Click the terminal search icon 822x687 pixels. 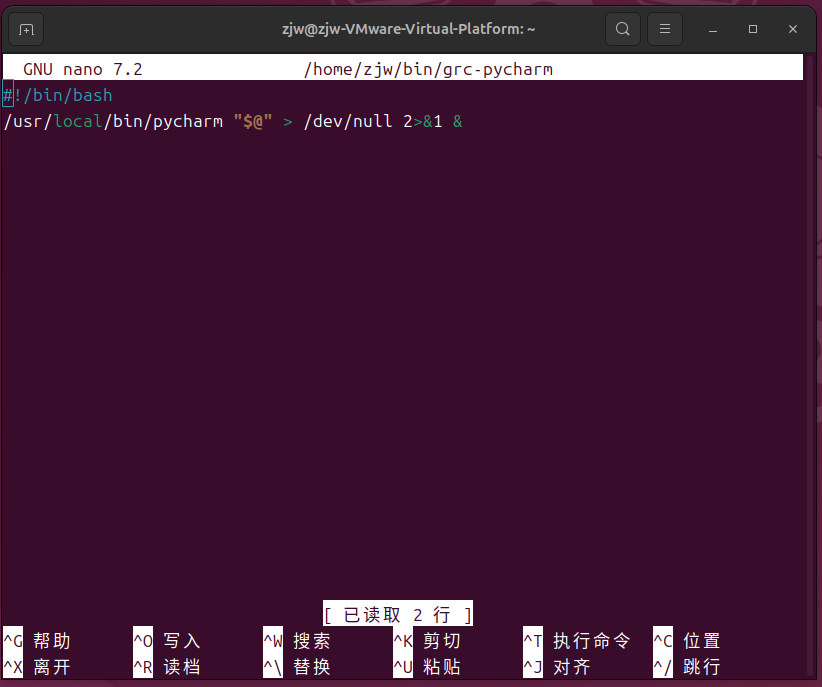pyautogui.click(x=622, y=29)
